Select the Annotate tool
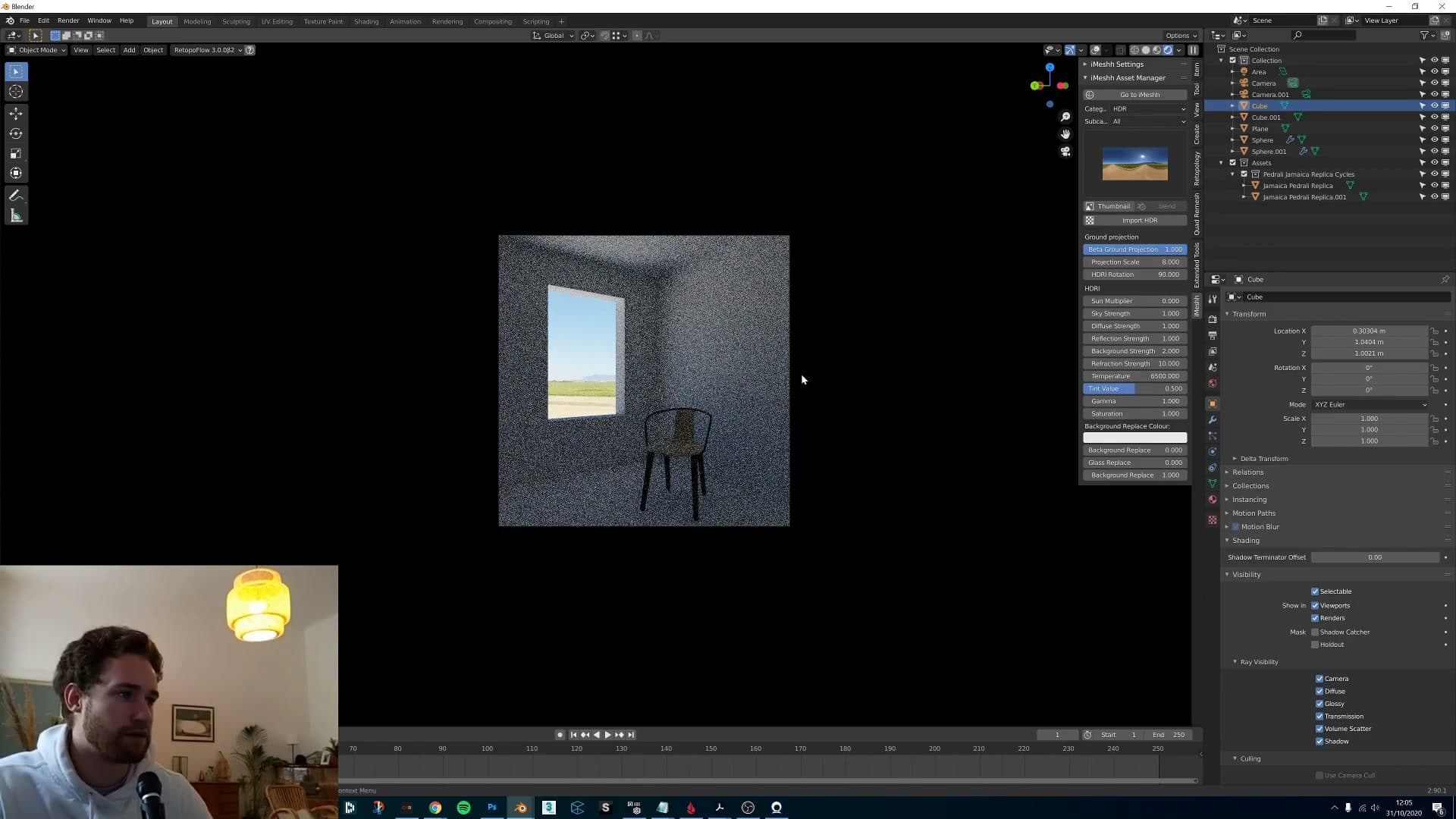Screen dimensions: 1456x819 16,196
